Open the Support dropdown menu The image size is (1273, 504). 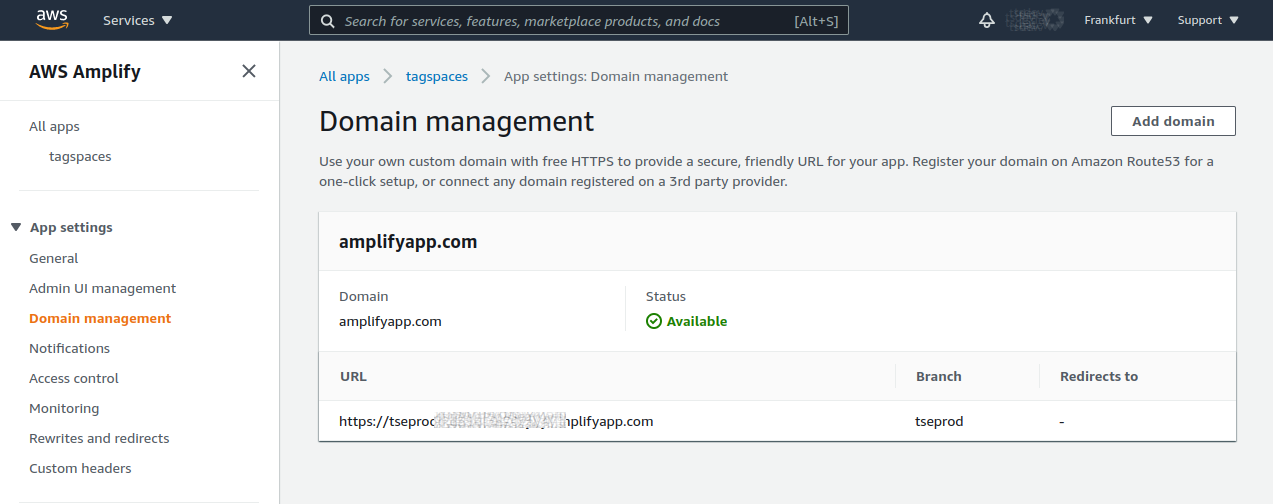[1208, 20]
